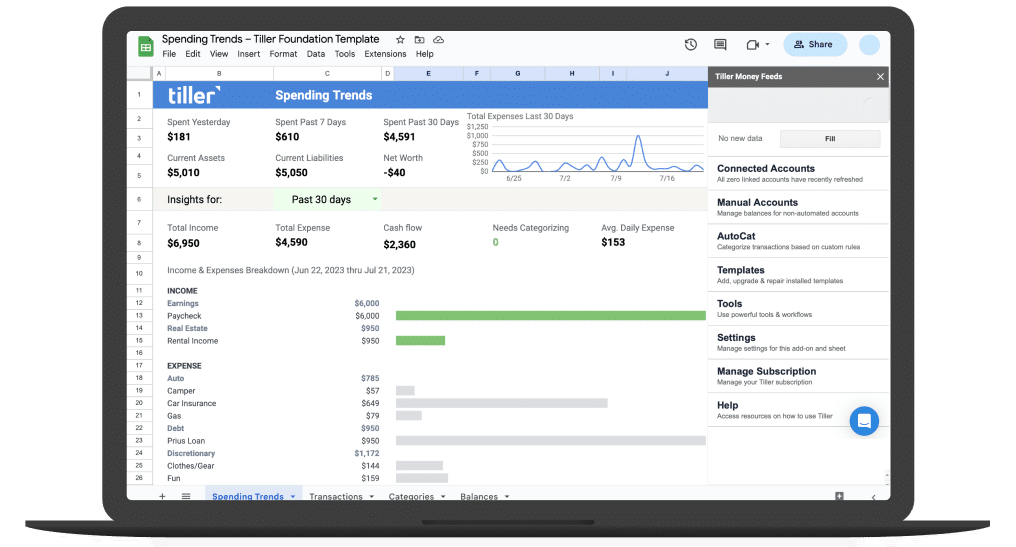Click the cloud save status icon
1016x547 pixels.
point(439,40)
